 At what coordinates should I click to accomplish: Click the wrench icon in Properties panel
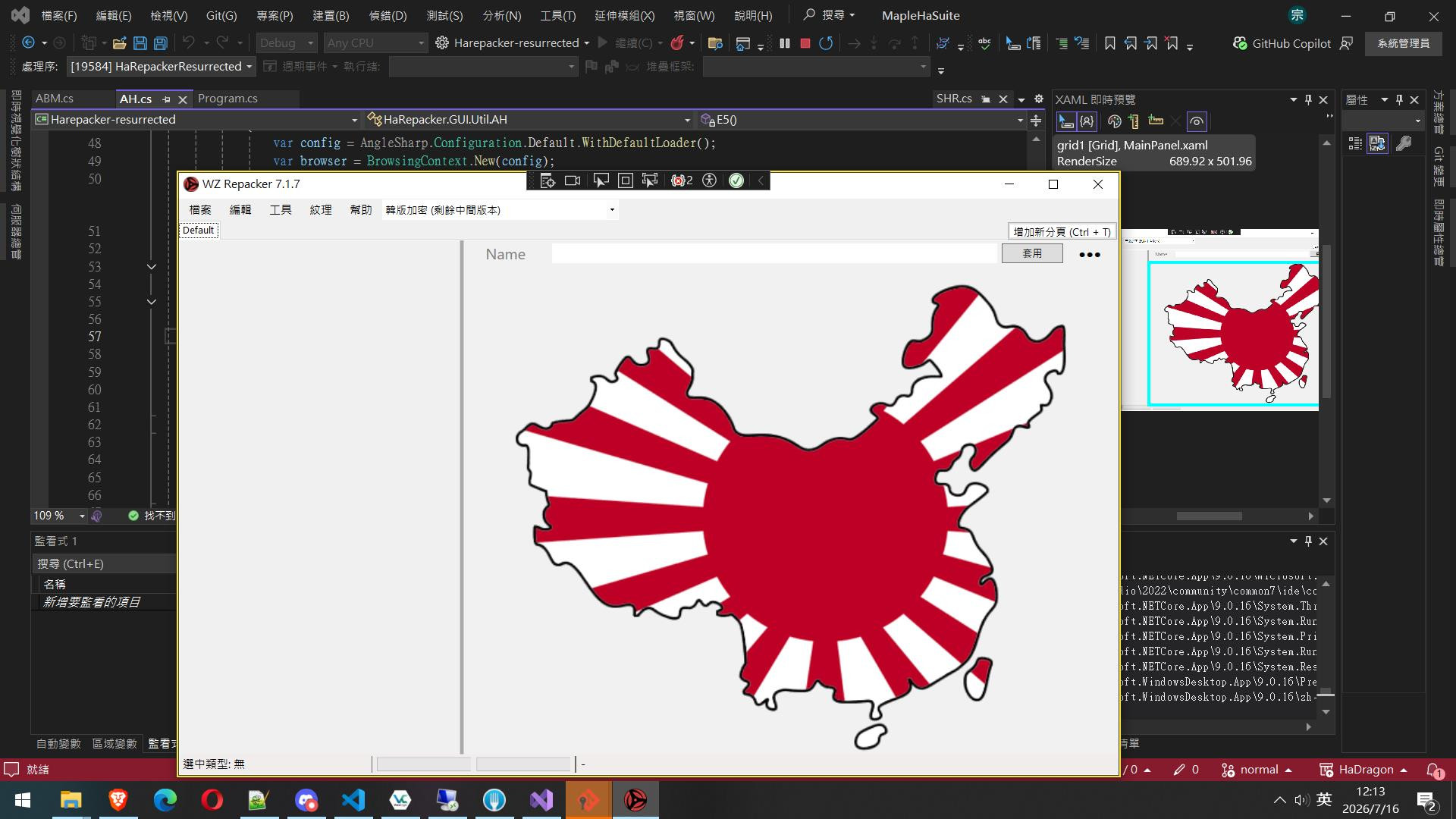[x=1404, y=143]
